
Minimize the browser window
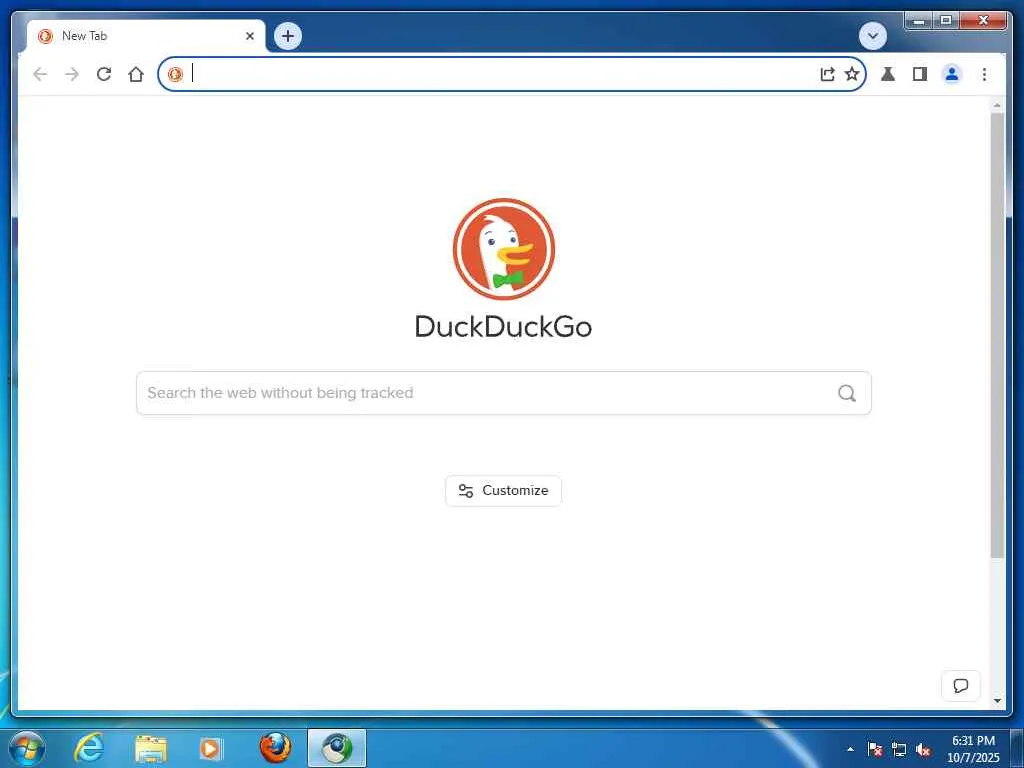(x=918, y=21)
